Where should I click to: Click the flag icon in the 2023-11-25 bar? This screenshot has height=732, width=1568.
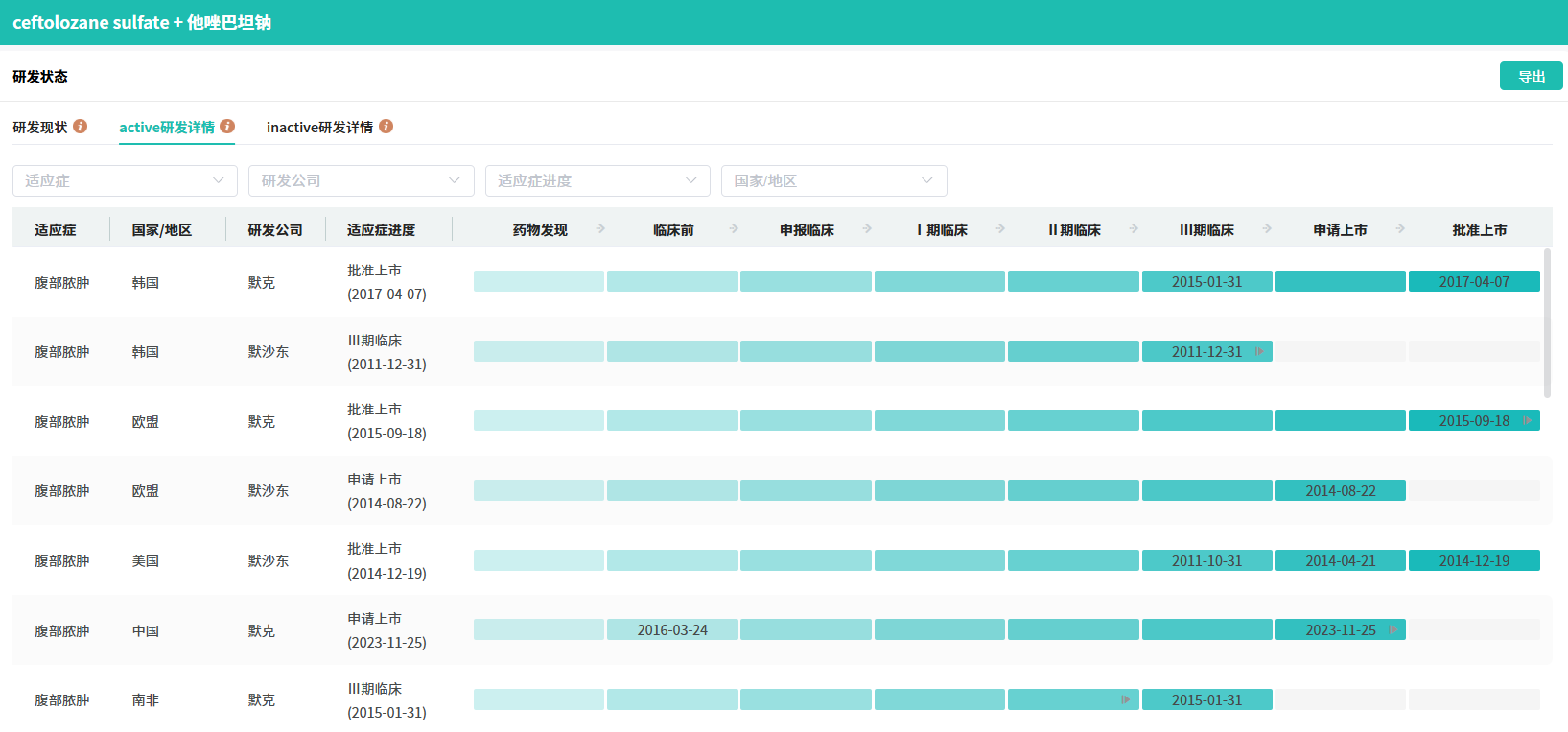[x=1392, y=630]
